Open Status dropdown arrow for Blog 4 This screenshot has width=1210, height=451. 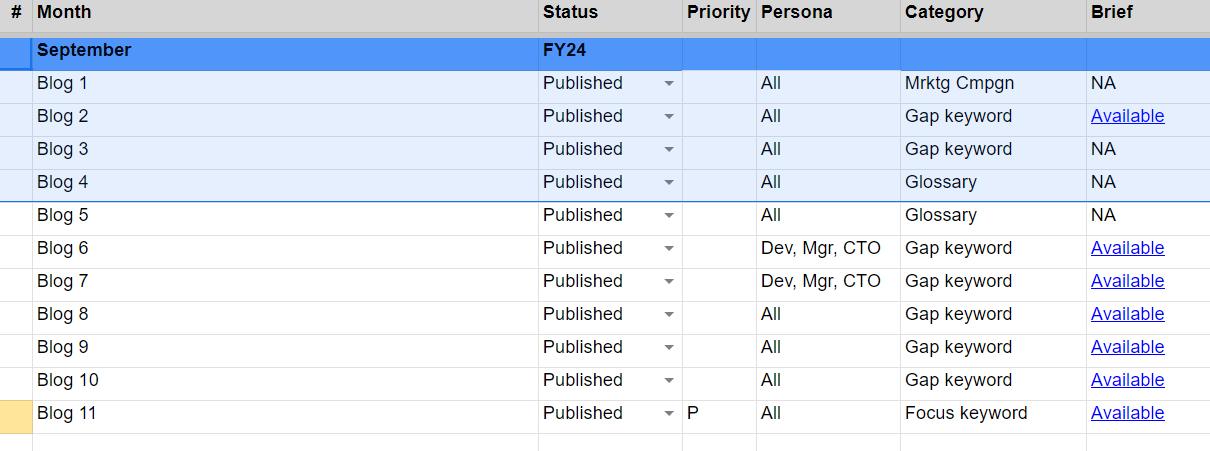669,183
